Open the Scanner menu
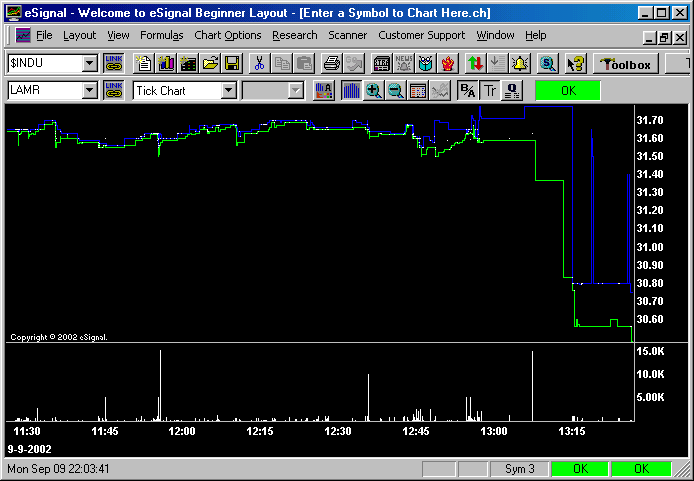This screenshot has height=481, width=694. 347,35
